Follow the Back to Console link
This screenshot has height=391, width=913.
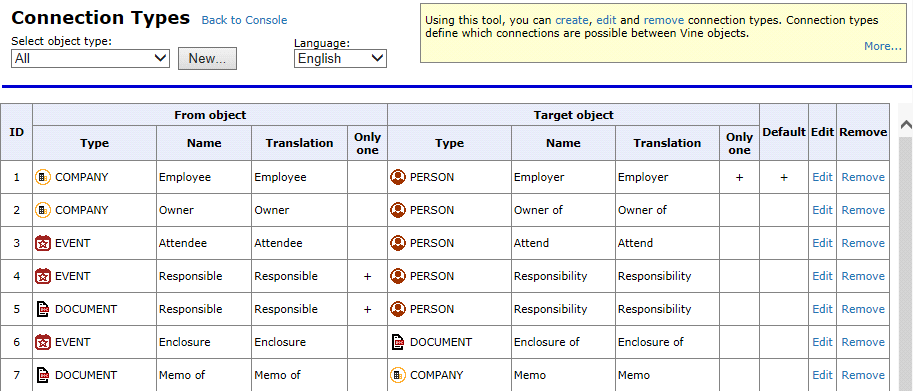click(x=244, y=20)
